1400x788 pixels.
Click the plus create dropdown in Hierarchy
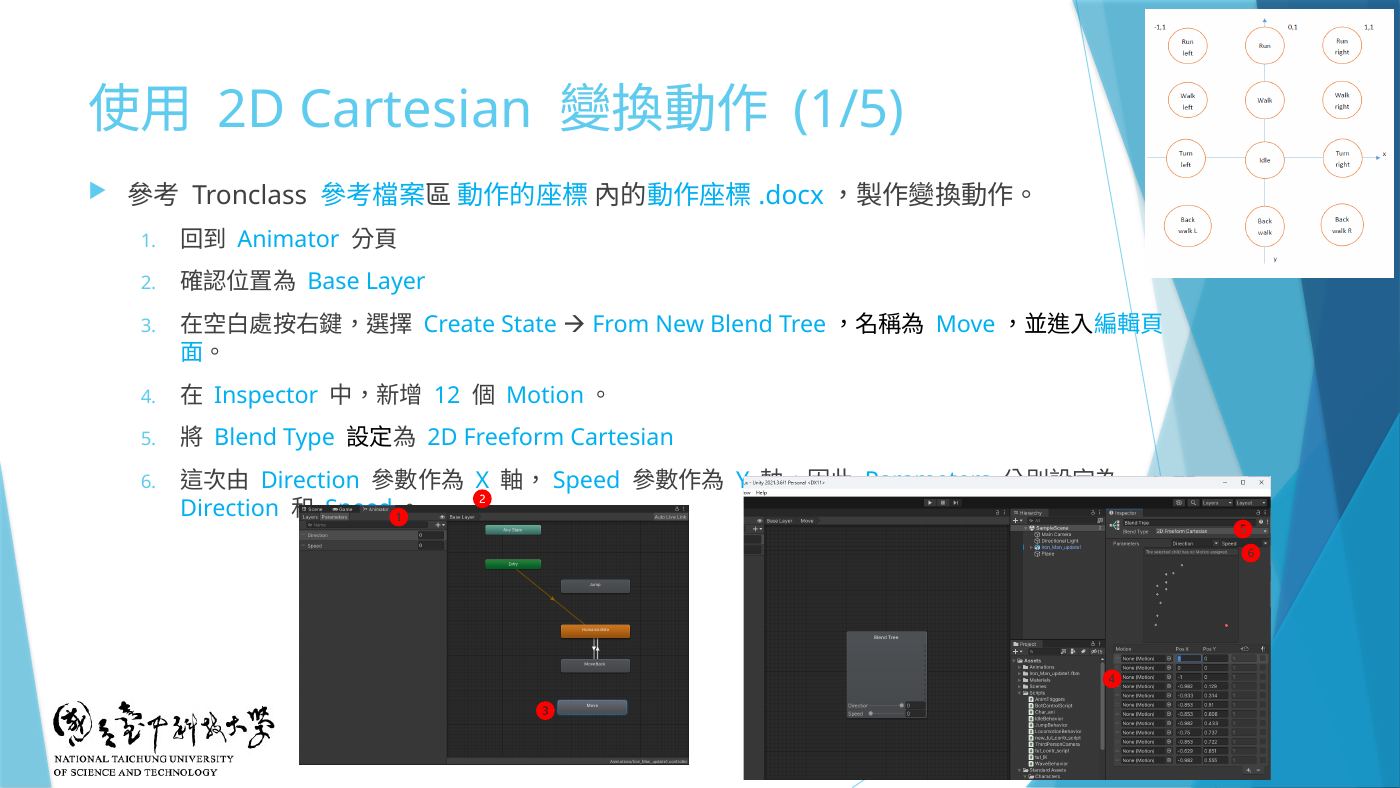pos(1017,521)
